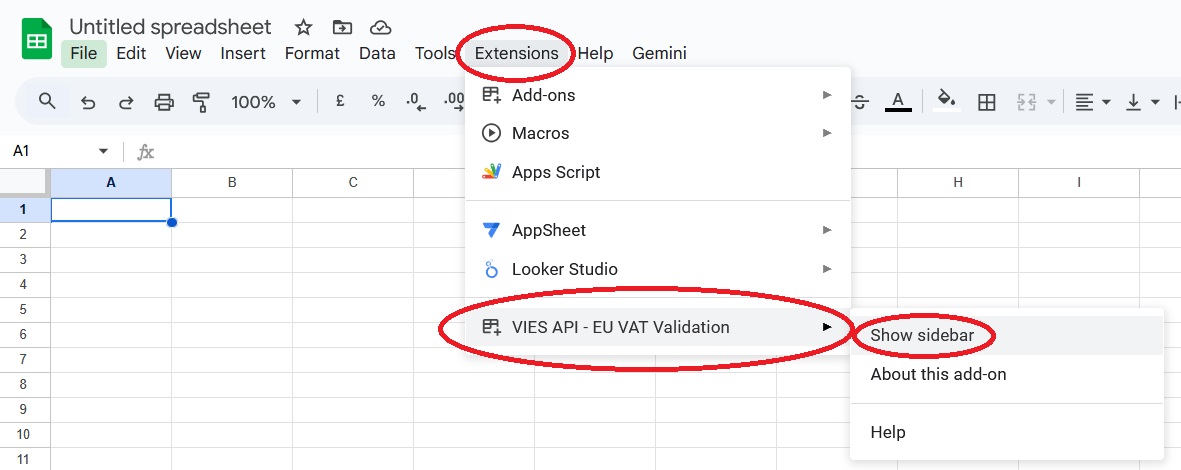1181x470 pixels.
Task: Click the Looker Studio submenu arrow
Action: pyautogui.click(x=827, y=269)
